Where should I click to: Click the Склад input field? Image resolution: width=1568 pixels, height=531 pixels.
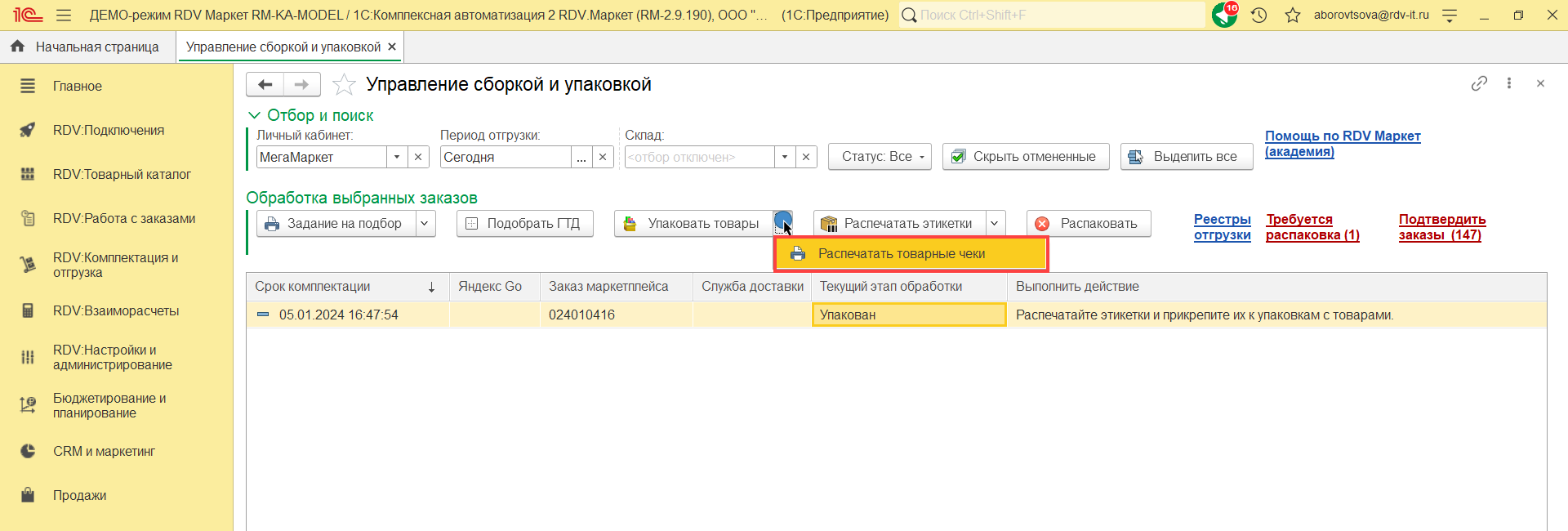pyautogui.click(x=699, y=157)
